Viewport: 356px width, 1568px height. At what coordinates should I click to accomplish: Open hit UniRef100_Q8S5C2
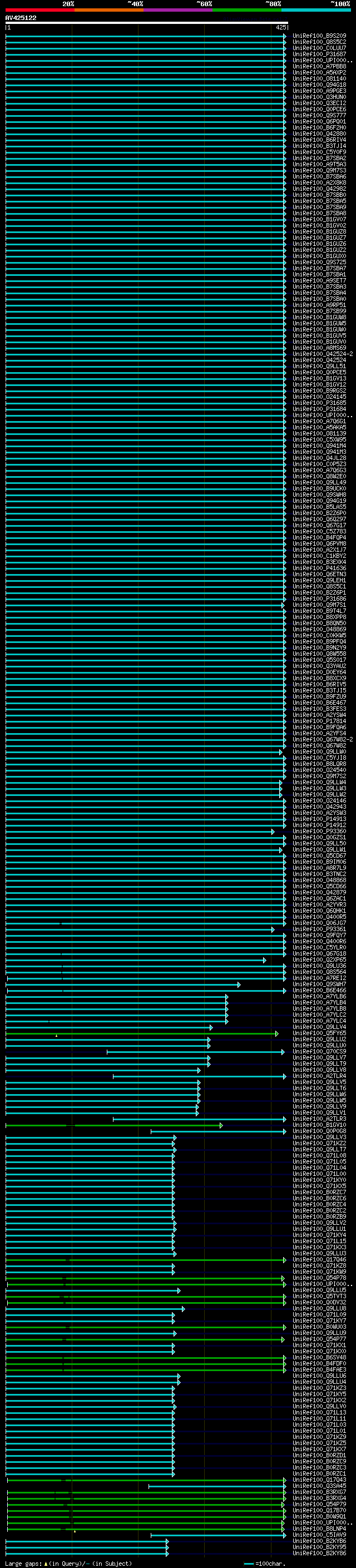[x=319, y=42]
